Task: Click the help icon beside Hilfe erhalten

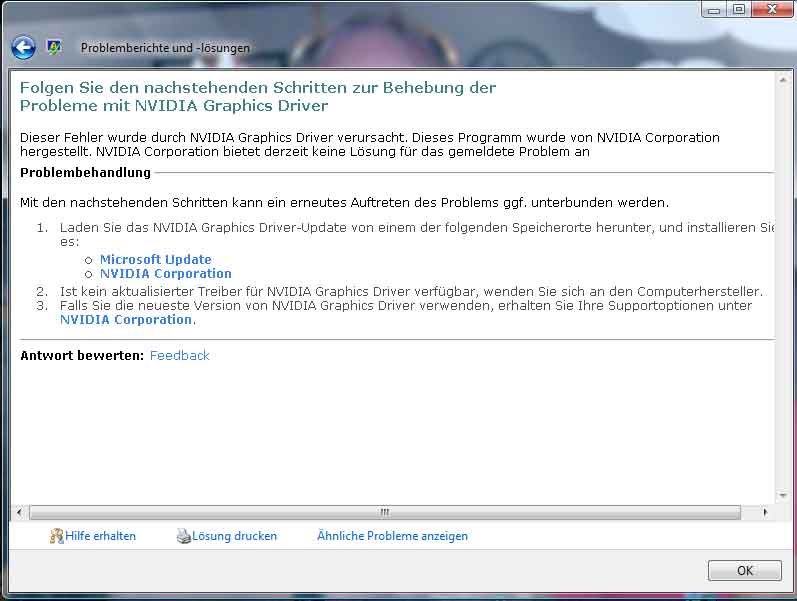Action: tap(56, 536)
